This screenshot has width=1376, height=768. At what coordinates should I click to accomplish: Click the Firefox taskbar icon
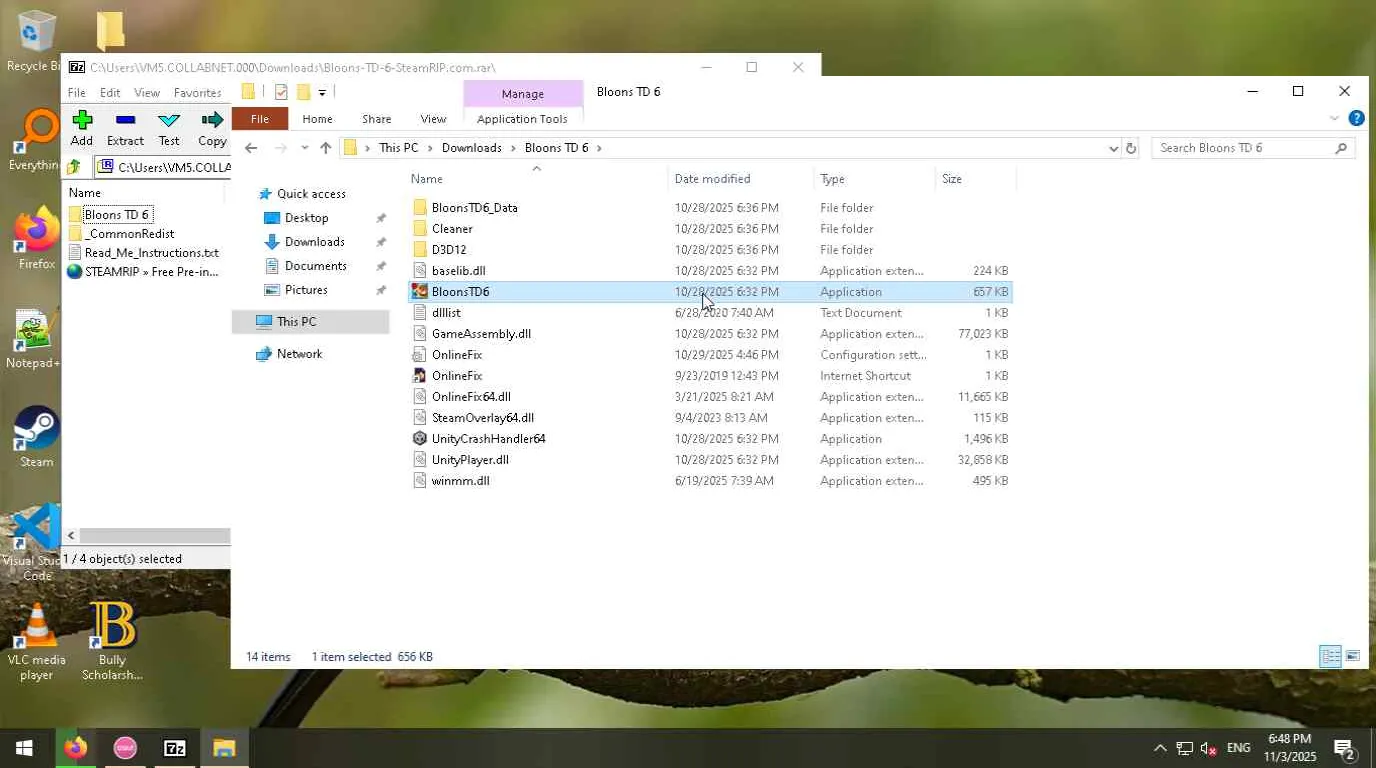(x=75, y=748)
